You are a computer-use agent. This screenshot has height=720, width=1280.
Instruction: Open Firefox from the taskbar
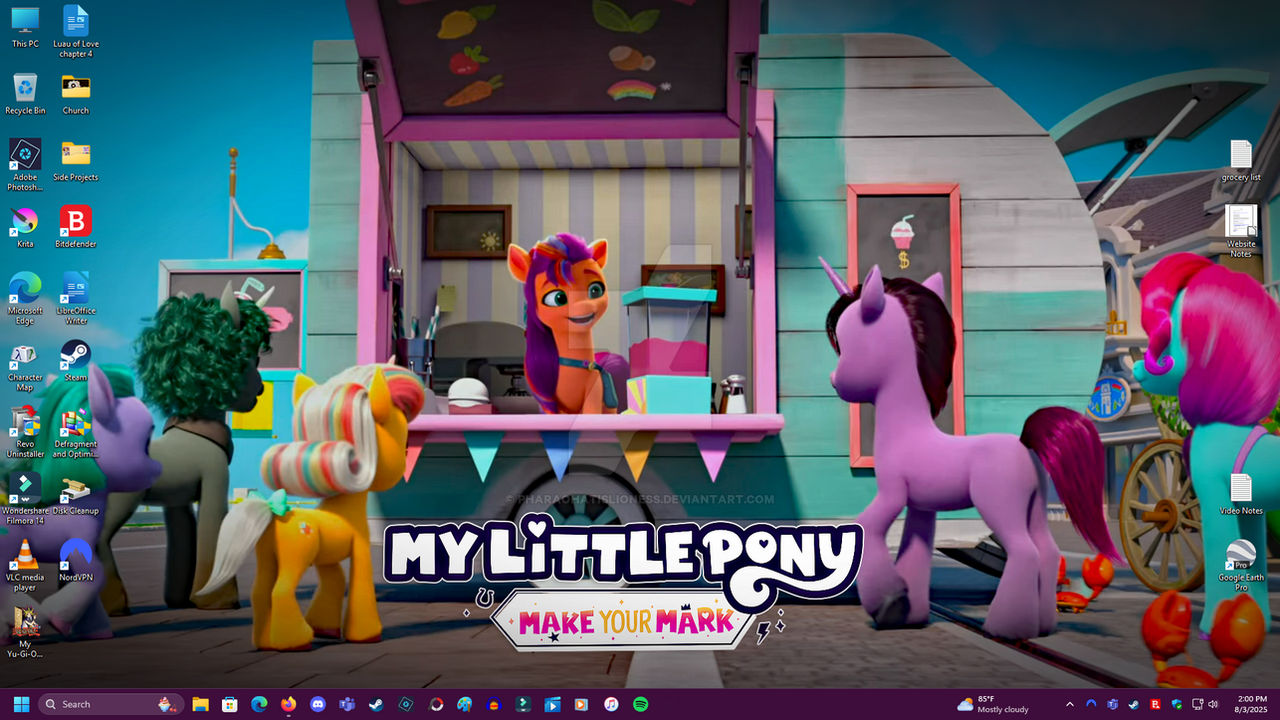289,704
